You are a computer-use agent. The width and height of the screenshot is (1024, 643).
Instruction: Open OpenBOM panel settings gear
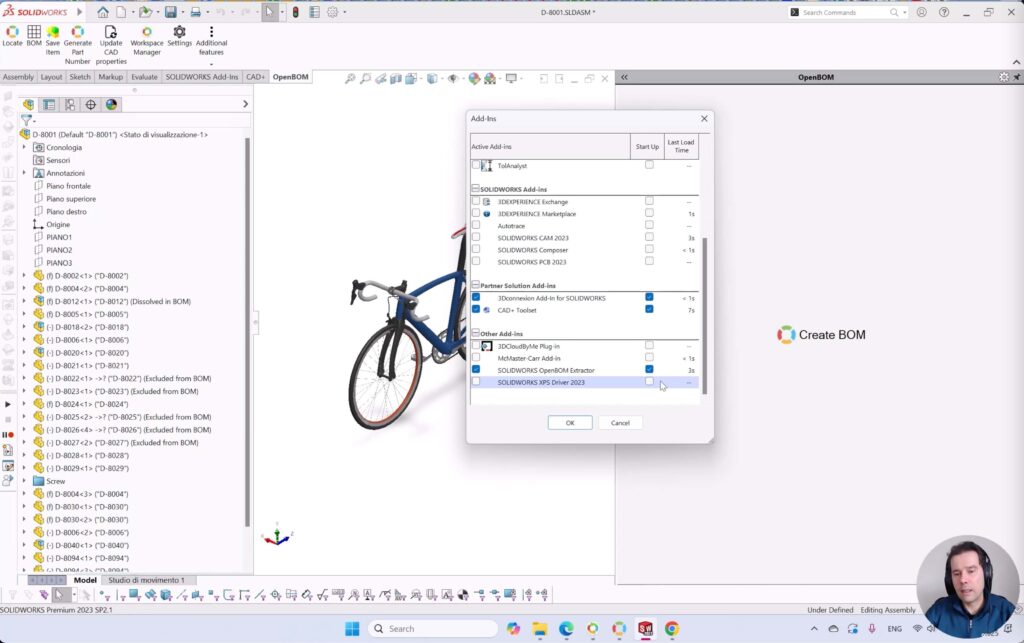(x=1004, y=77)
